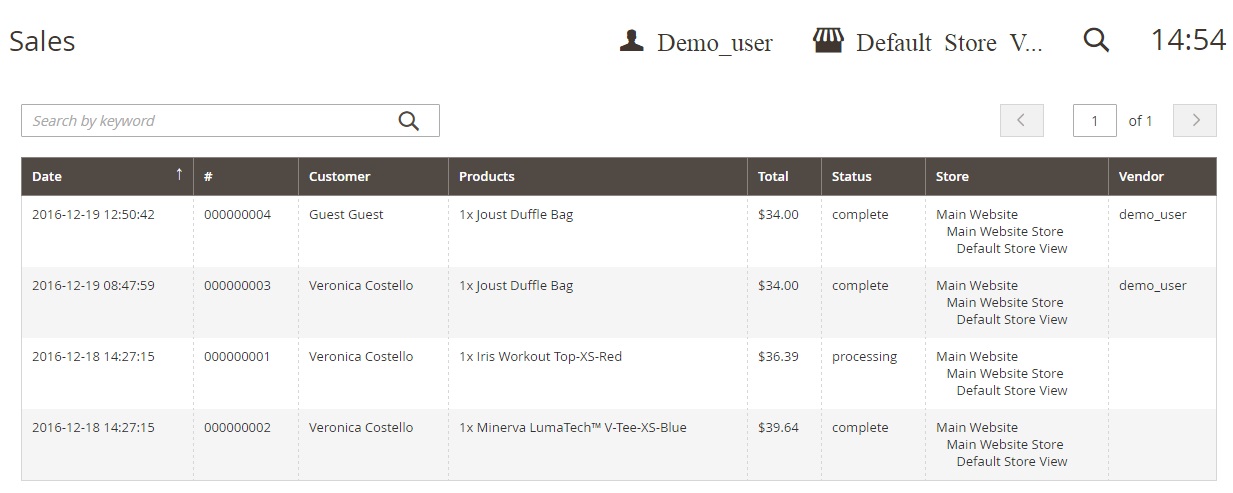Go to the previous page arrow
Screen dimensions: 1233x493
(1021, 121)
